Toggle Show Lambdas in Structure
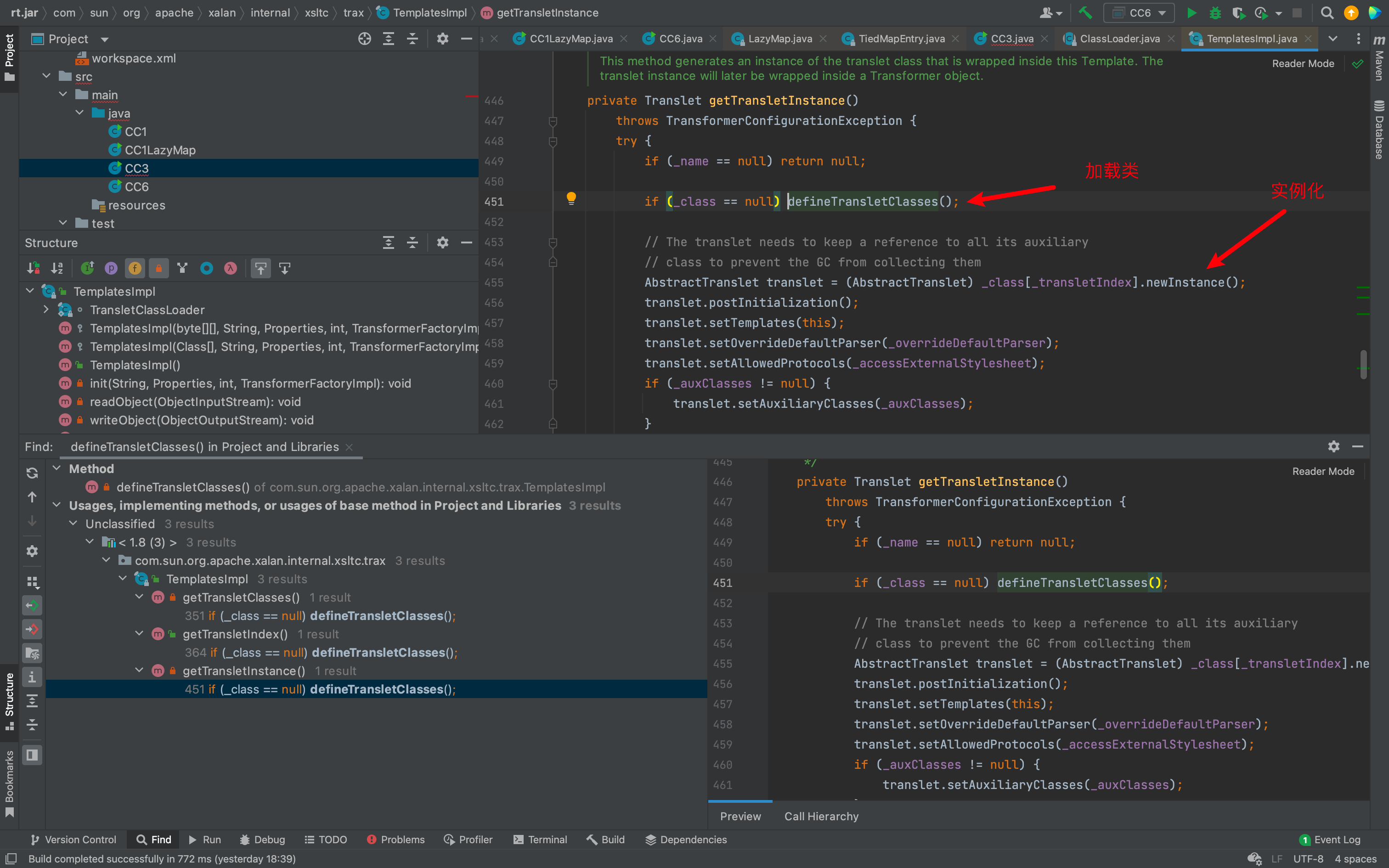 230,268
